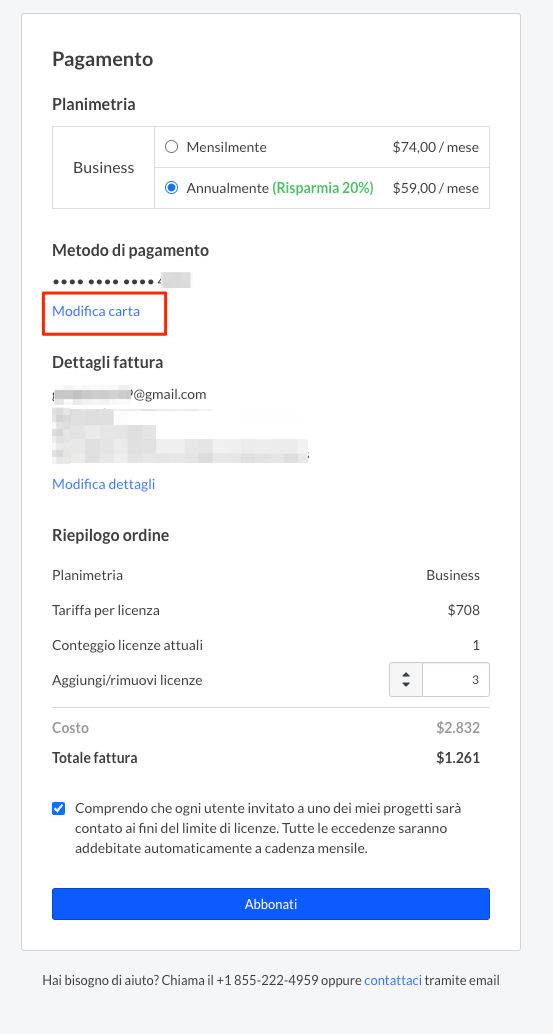Follow the contattaci email link
This screenshot has width=553, height=1034.
tap(393, 980)
